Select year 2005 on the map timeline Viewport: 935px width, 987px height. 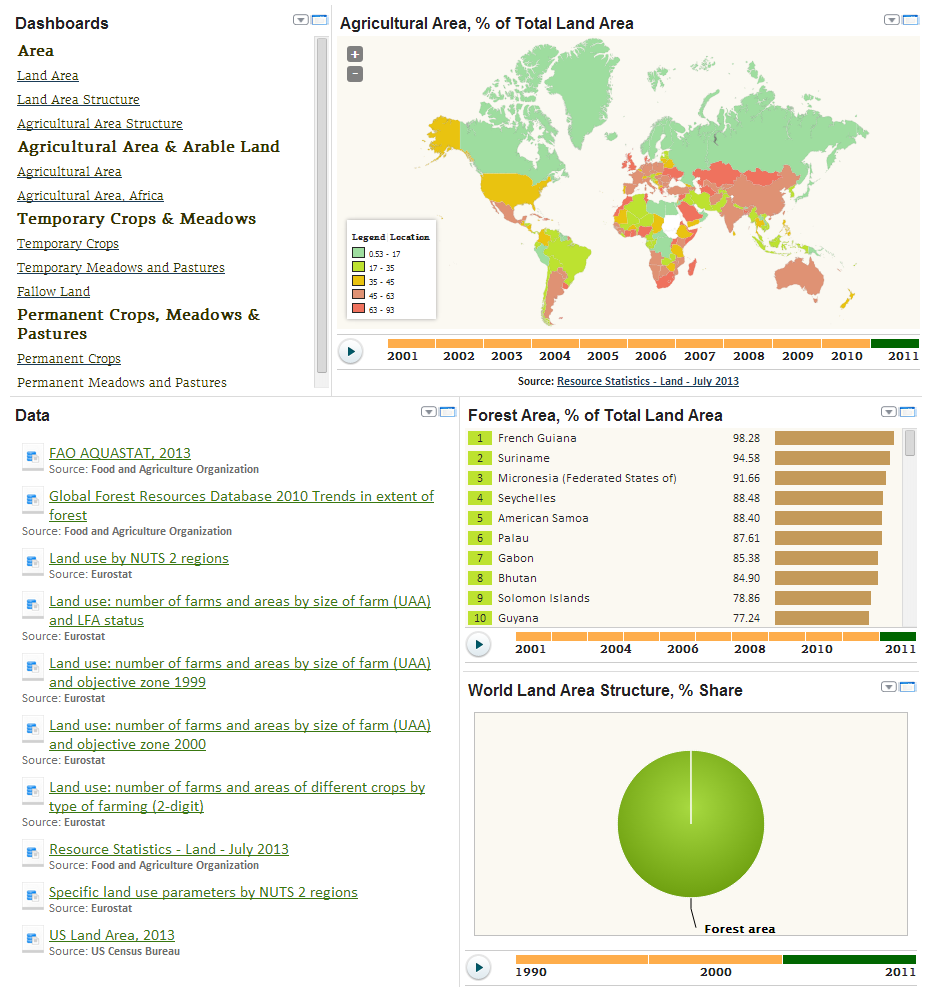pos(603,356)
